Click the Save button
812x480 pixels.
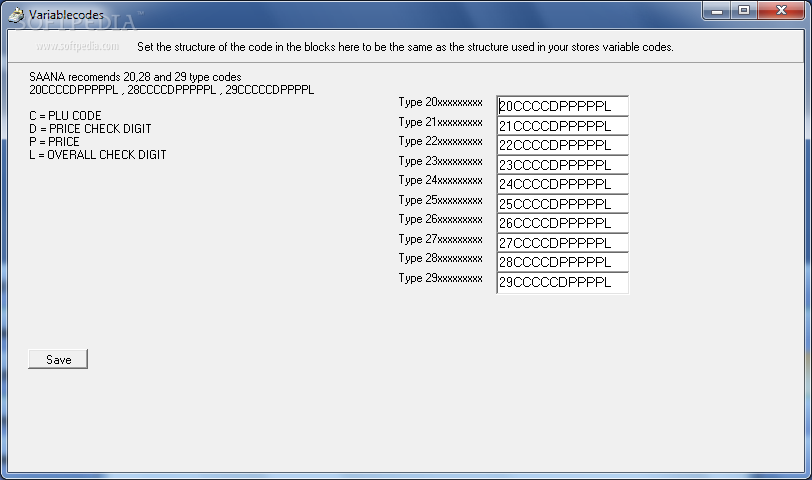click(58, 359)
